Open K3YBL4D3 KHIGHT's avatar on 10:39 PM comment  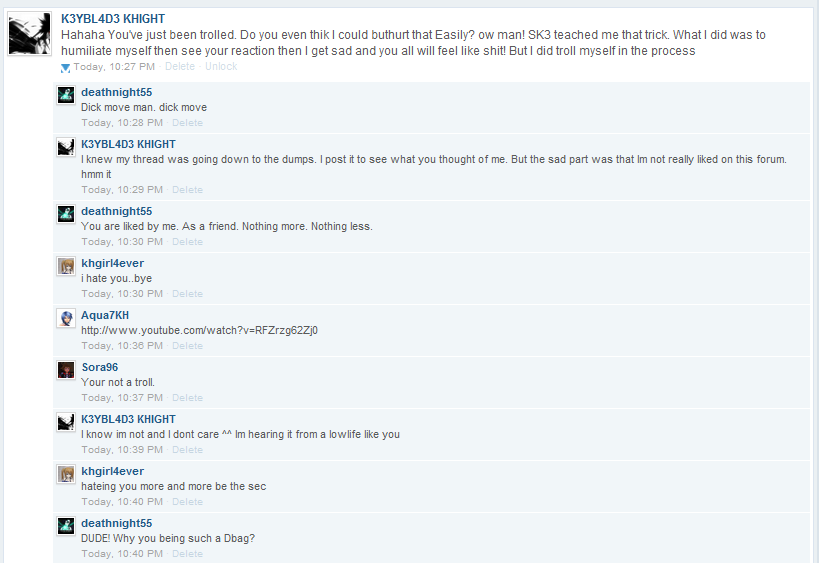click(66, 422)
